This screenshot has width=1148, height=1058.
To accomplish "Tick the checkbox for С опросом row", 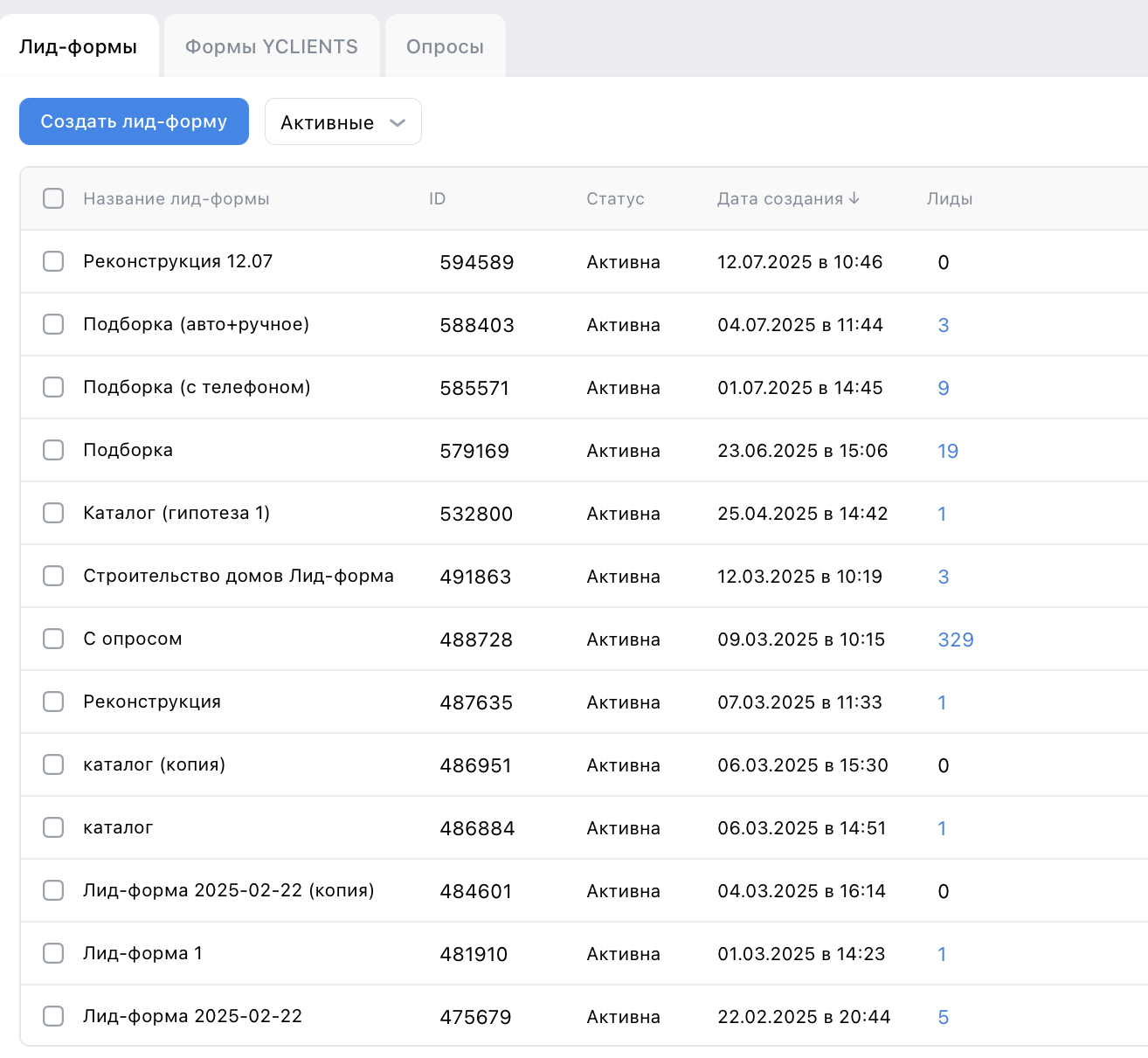I will (x=53, y=639).
